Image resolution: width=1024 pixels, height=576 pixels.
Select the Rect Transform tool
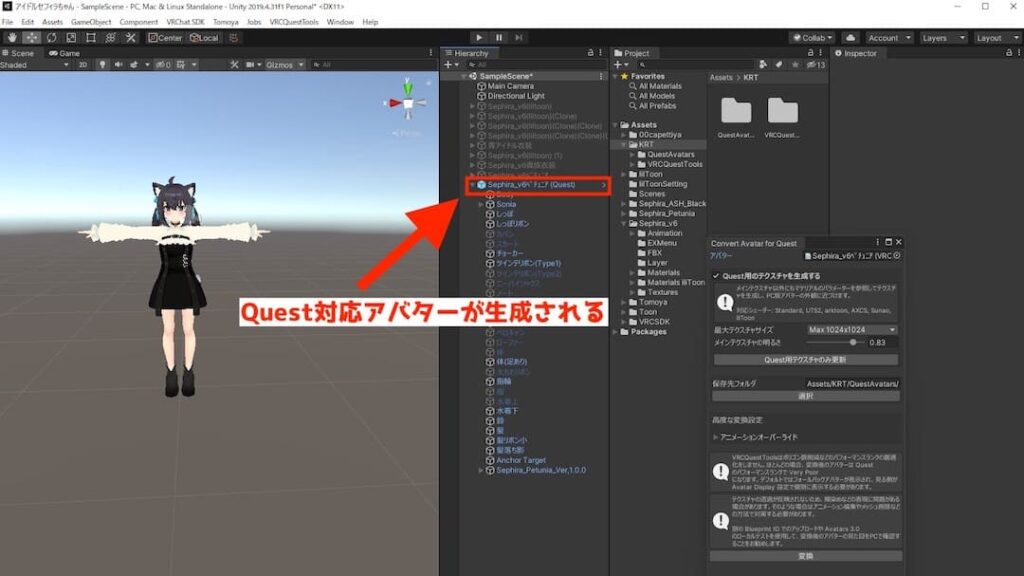[91, 38]
